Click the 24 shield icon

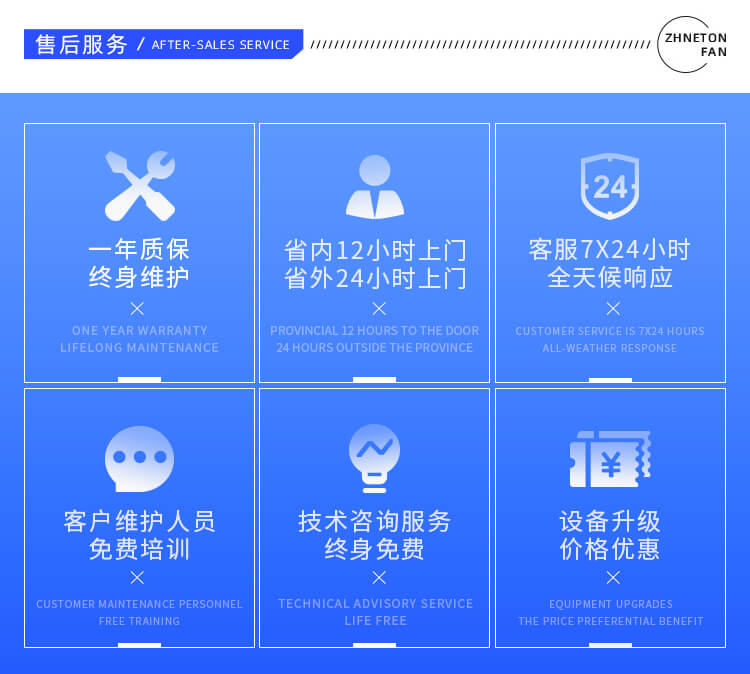point(610,186)
